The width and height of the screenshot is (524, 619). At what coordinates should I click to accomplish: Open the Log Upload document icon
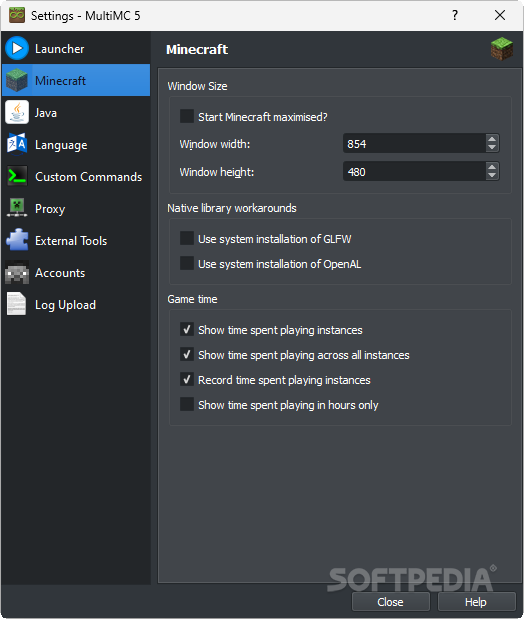[x=17, y=304]
